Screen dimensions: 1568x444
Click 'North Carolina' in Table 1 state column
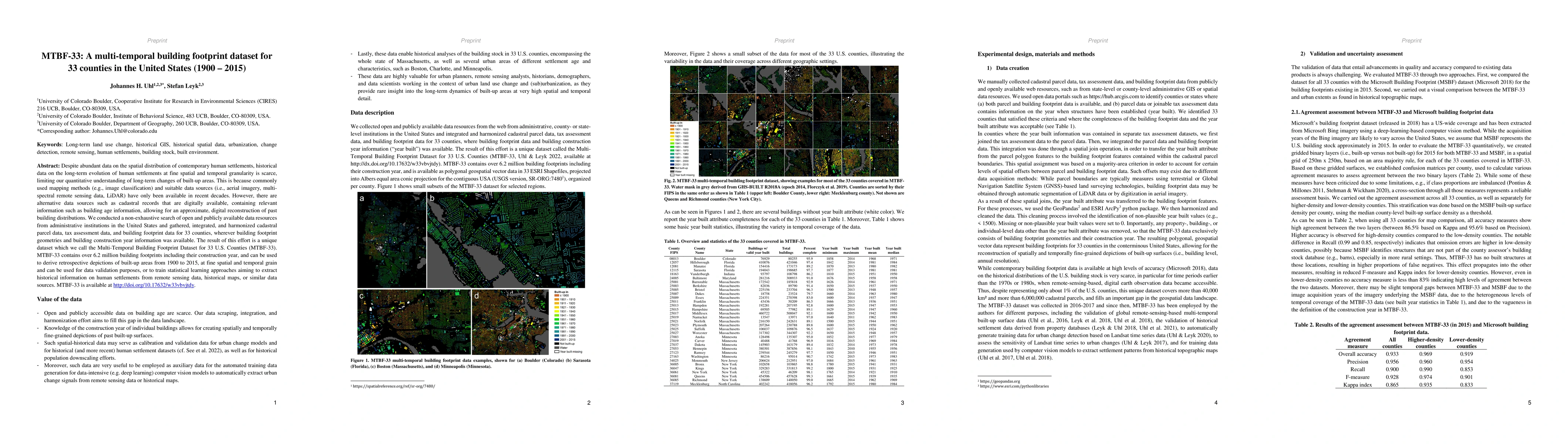729,384
